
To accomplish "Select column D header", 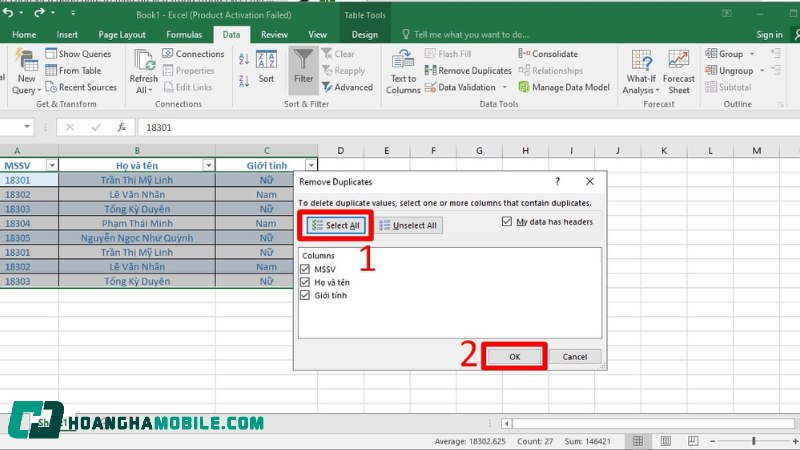I will [340, 151].
